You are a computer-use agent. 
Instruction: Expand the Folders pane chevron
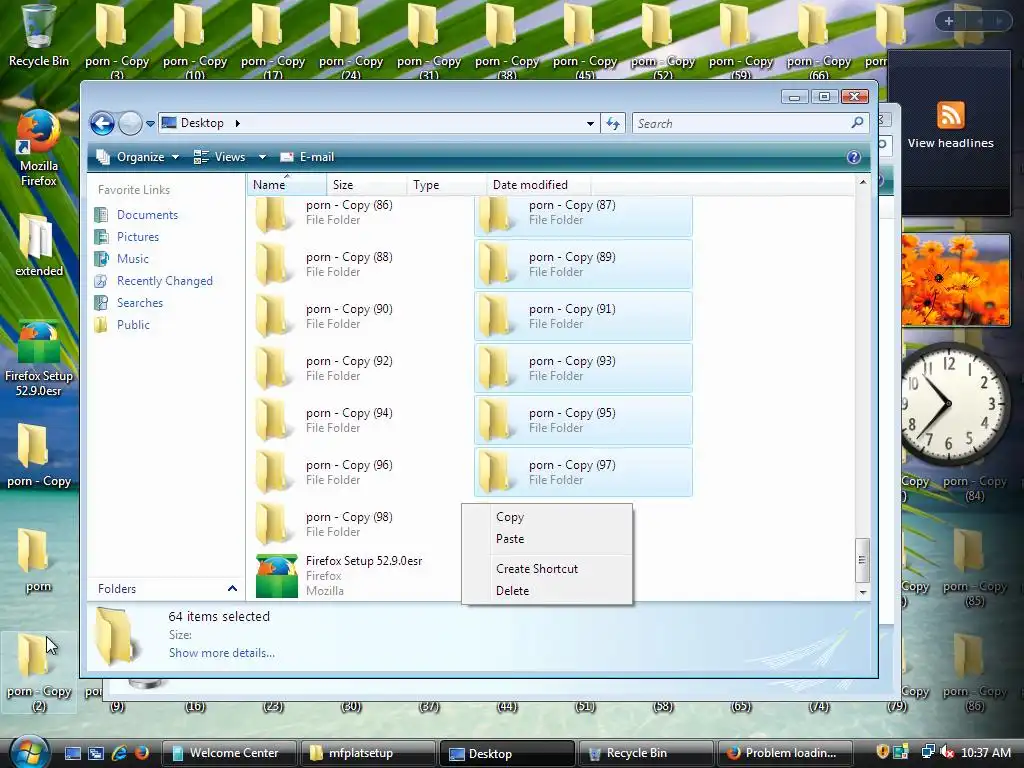click(232, 588)
